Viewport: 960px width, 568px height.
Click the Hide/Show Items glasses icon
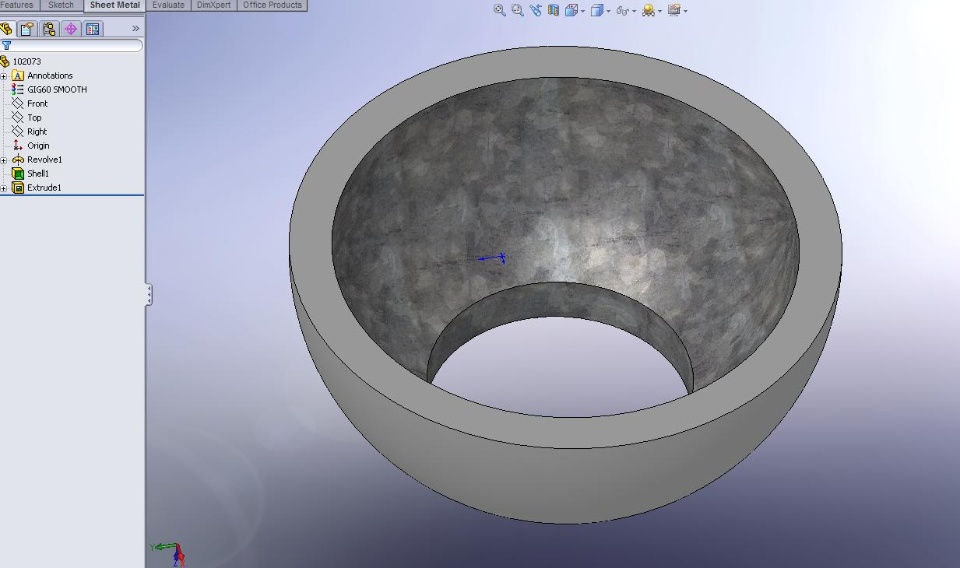(623, 10)
